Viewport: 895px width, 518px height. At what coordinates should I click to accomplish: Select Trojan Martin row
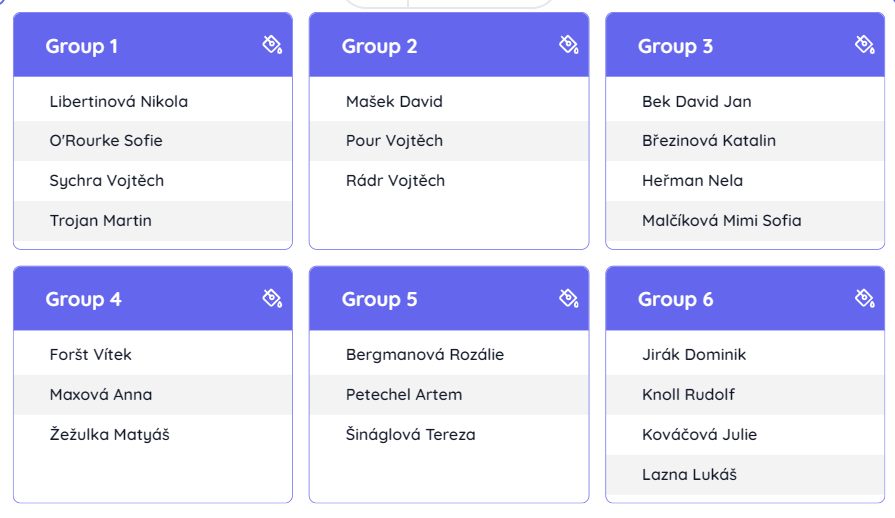[x=101, y=221]
